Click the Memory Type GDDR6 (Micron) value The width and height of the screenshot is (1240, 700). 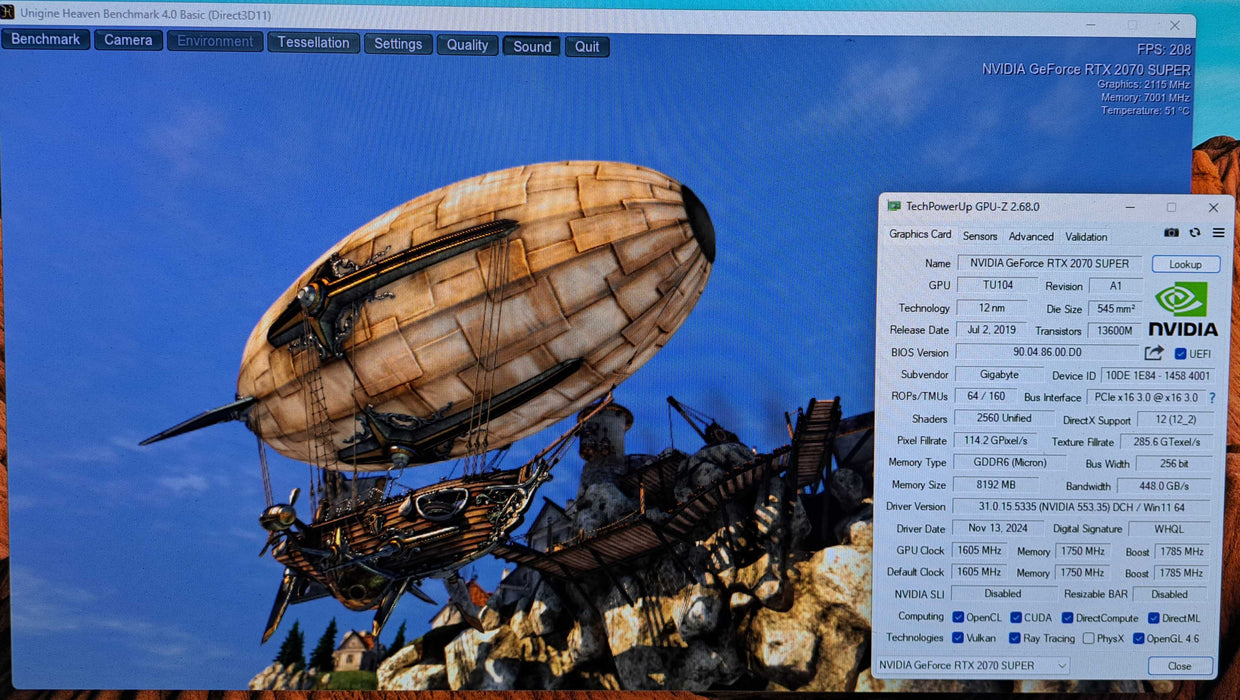(1009, 463)
